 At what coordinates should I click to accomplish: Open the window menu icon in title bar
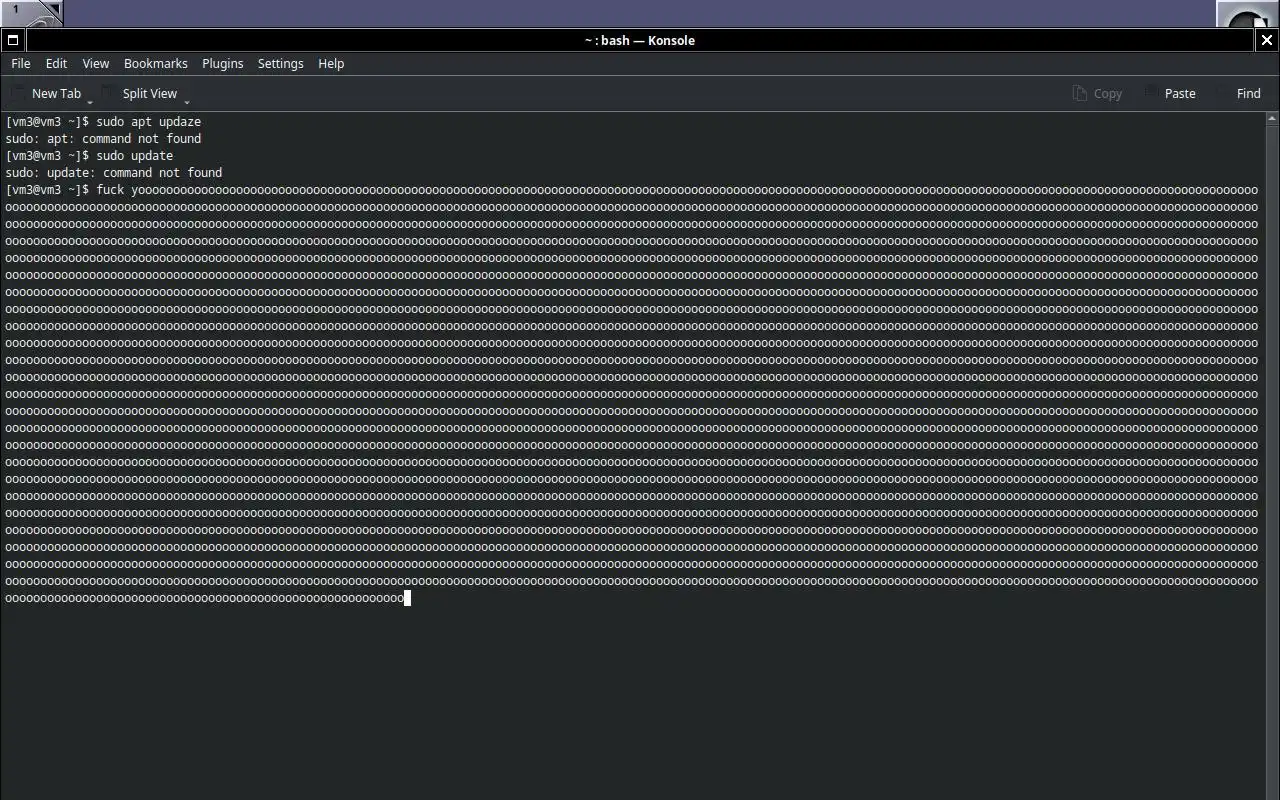(13, 40)
